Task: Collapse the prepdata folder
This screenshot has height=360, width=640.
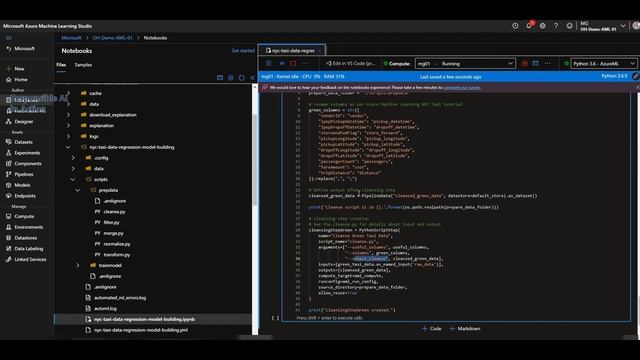Action: pos(78,190)
